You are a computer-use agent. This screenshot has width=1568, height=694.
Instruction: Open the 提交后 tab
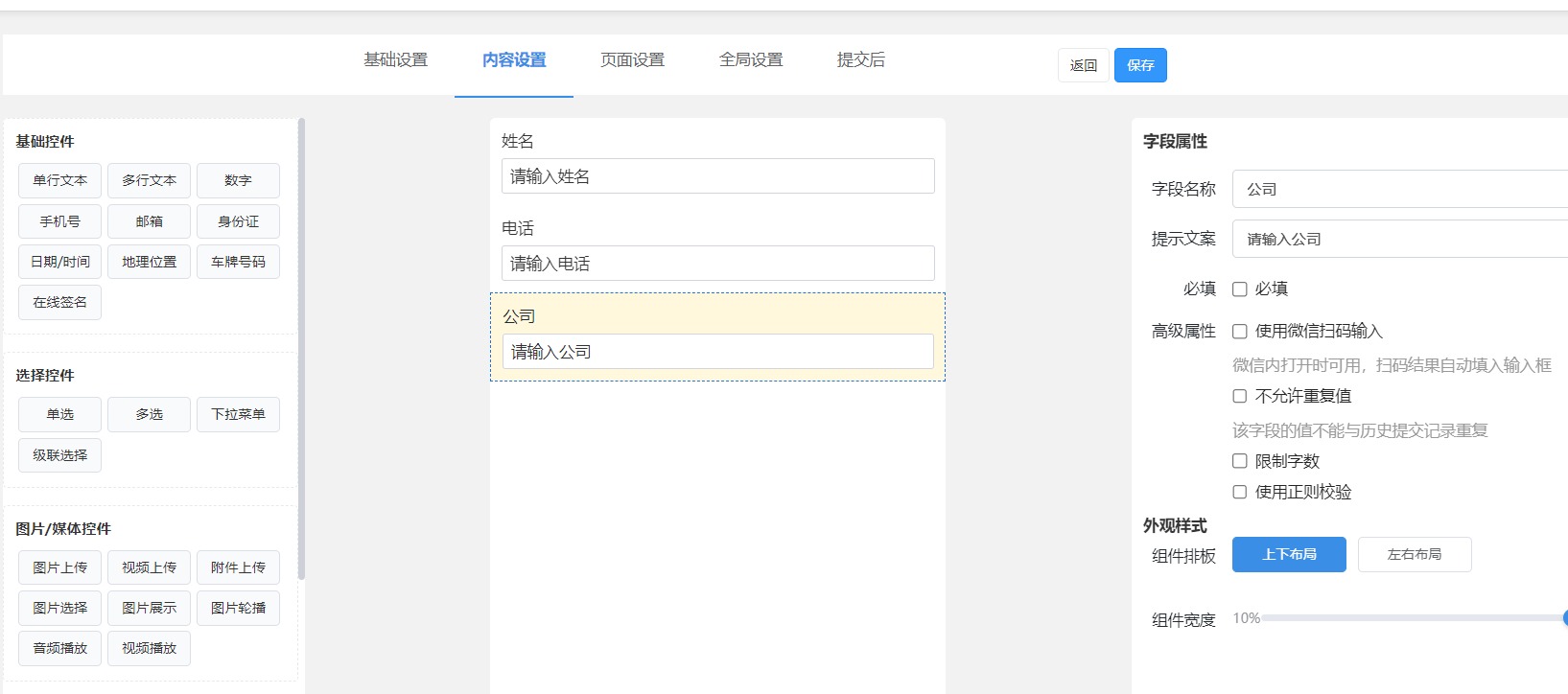(x=861, y=60)
